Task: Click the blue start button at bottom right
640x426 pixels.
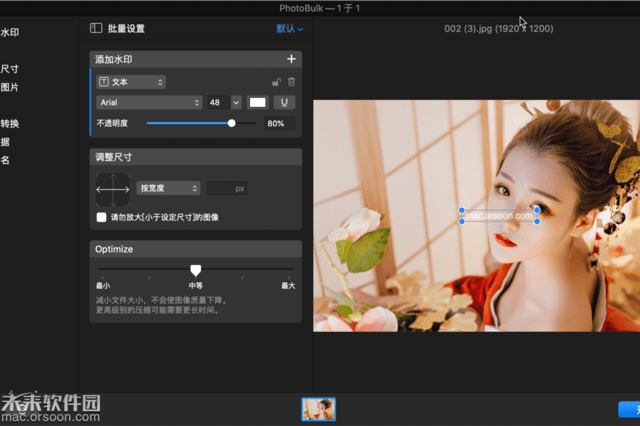Action: pyautogui.click(x=629, y=409)
